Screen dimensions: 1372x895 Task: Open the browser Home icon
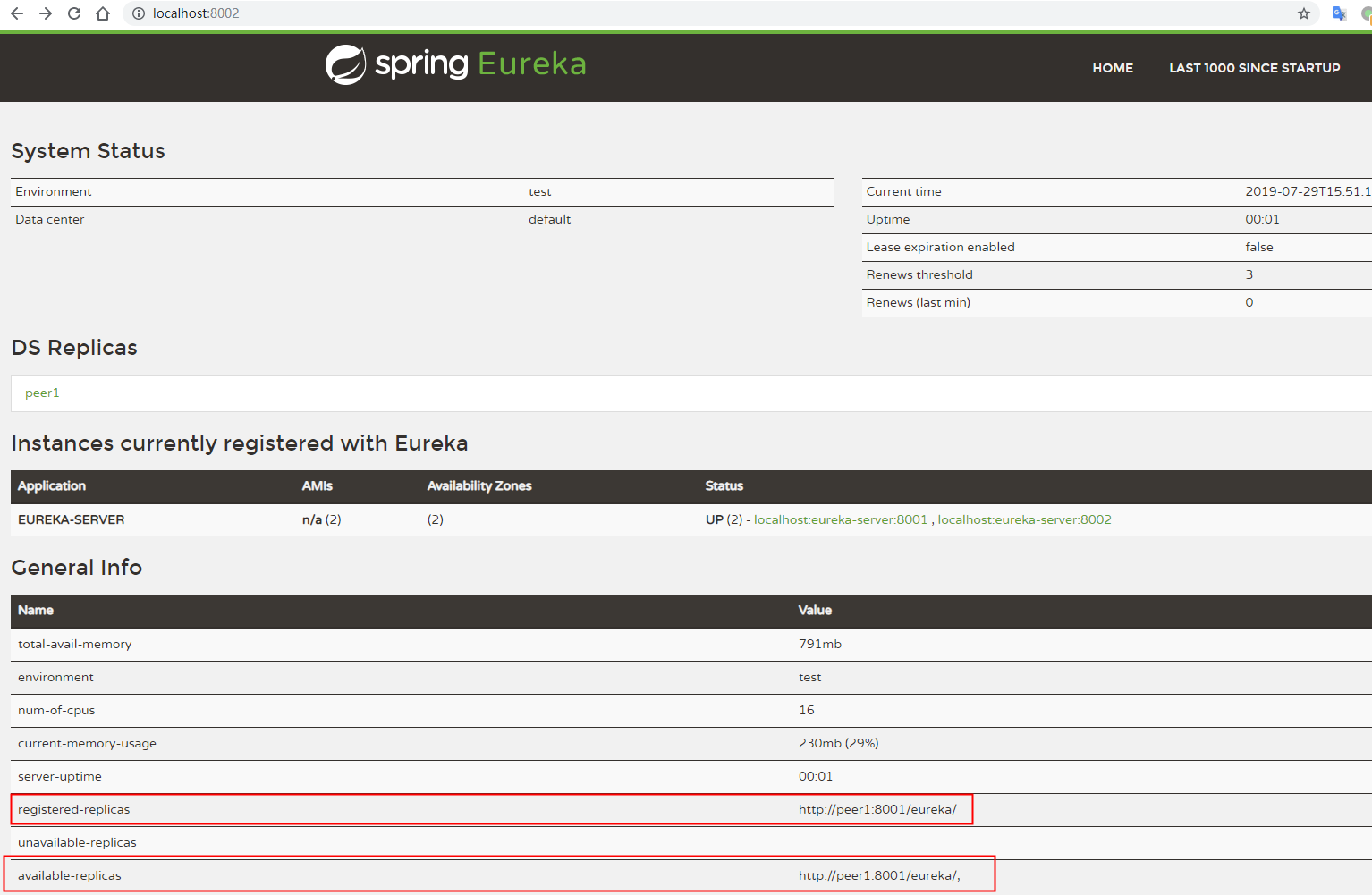coord(103,13)
